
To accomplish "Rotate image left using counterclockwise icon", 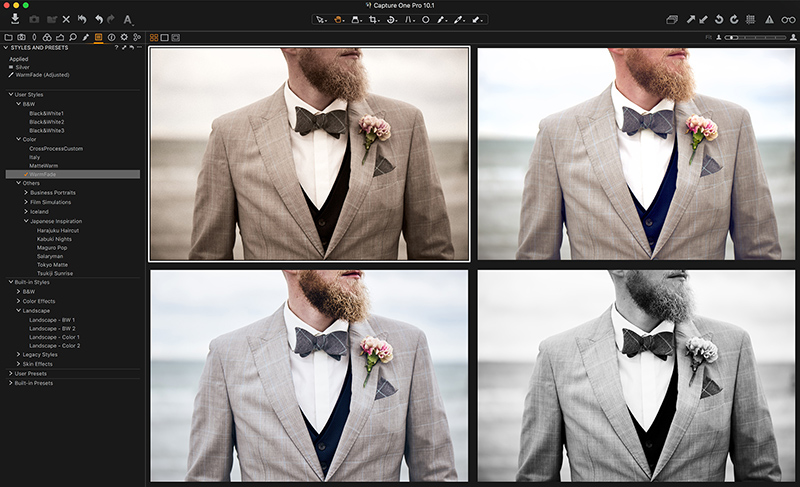I will click(719, 19).
